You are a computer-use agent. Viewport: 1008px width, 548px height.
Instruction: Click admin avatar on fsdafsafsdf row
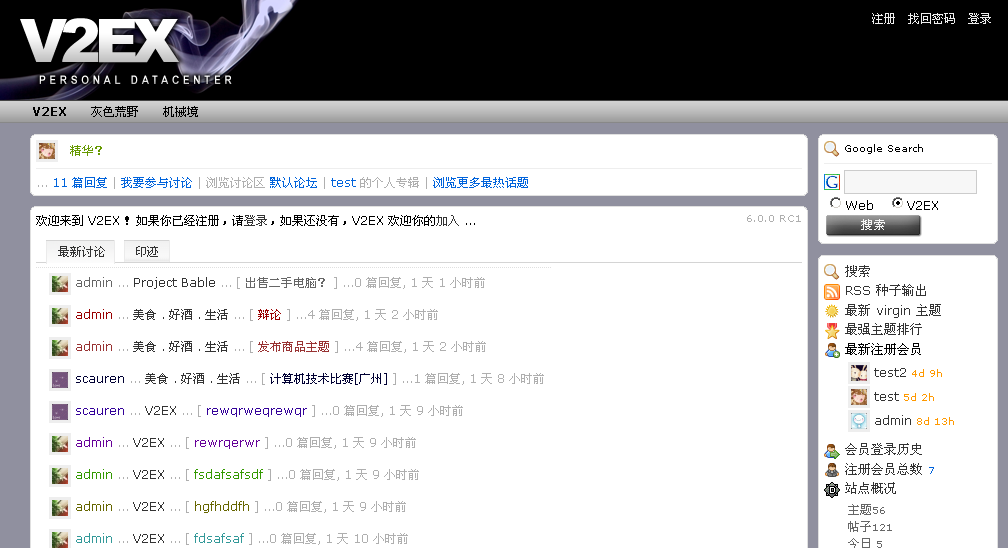[x=60, y=475]
